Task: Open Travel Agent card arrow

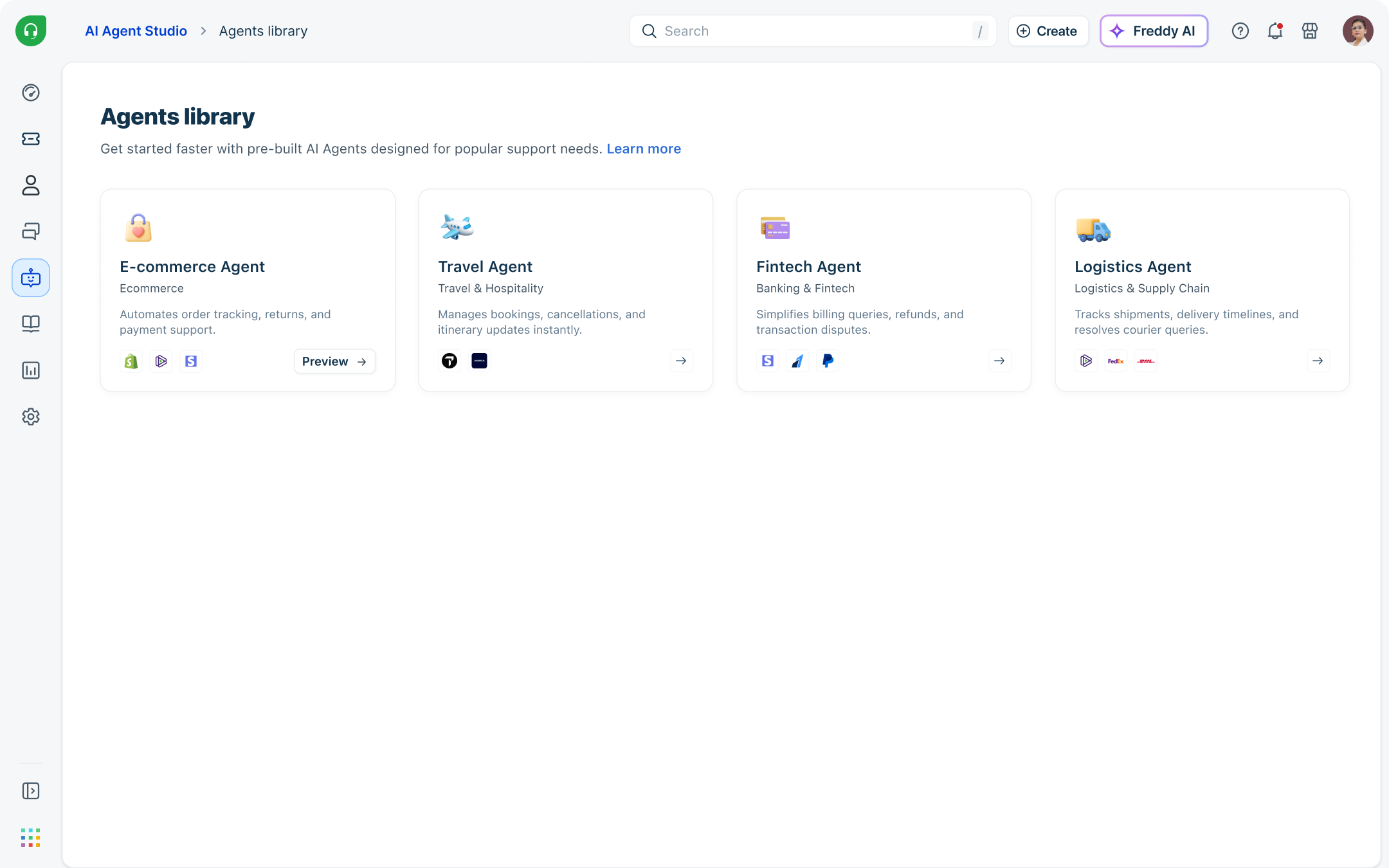Action: (x=681, y=361)
